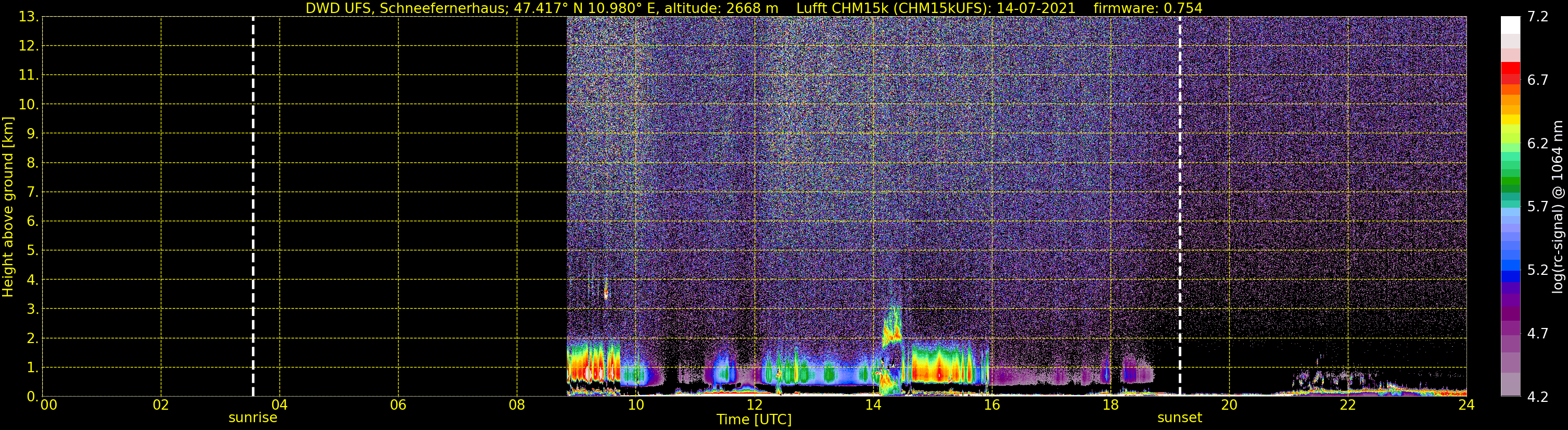
Task: Click the 'firmware: 0.754' text
Action: (x=1148, y=8)
